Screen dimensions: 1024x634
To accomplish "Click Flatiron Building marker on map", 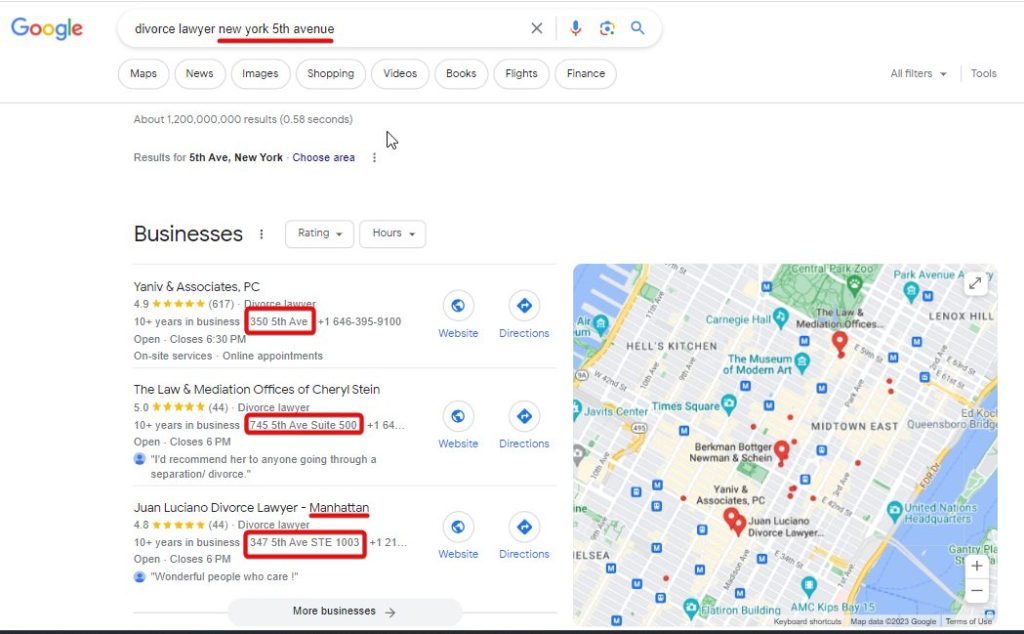I will 691,609.
